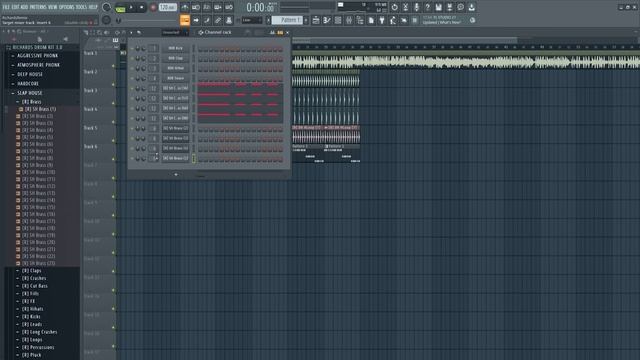The width and height of the screenshot is (640, 360).
Task: Mute the 808 Kick channel
Action: click(132, 48)
